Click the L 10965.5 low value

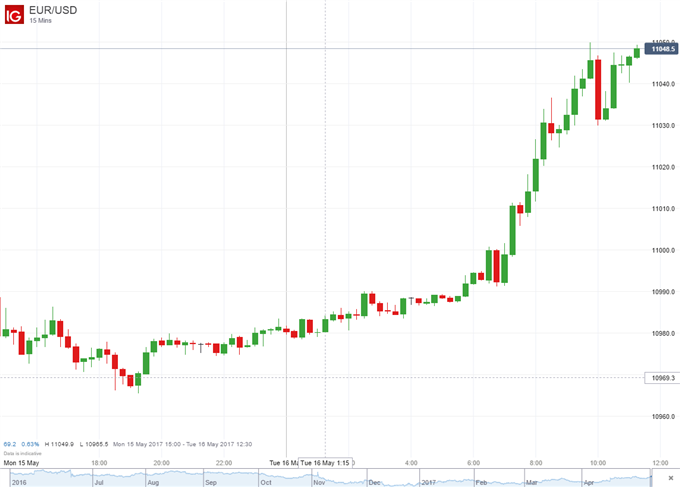pyautogui.click(x=94, y=444)
